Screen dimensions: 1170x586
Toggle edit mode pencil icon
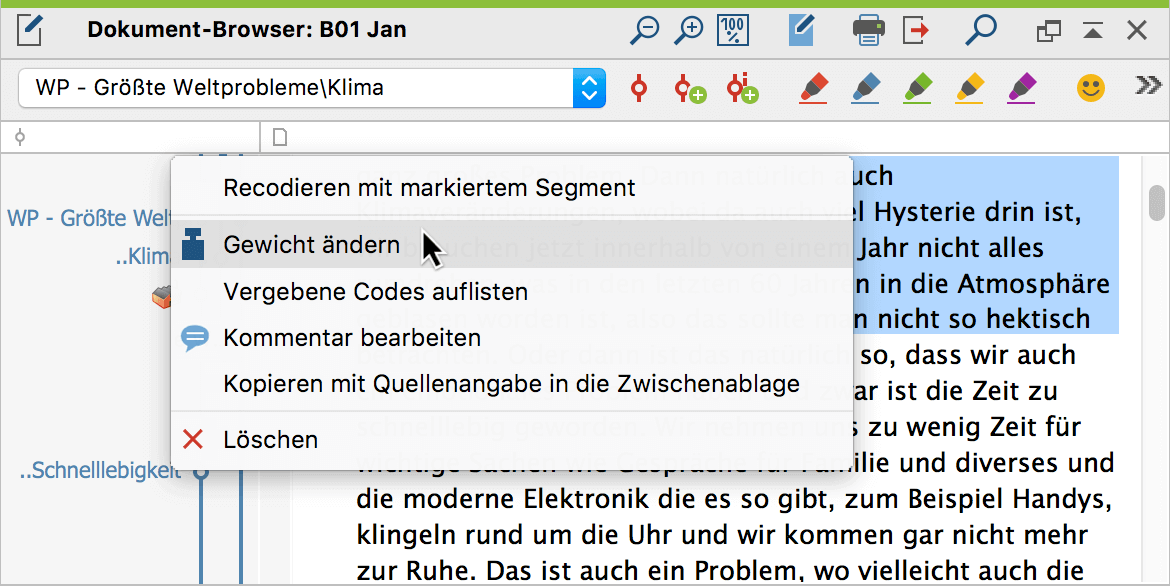[801, 31]
